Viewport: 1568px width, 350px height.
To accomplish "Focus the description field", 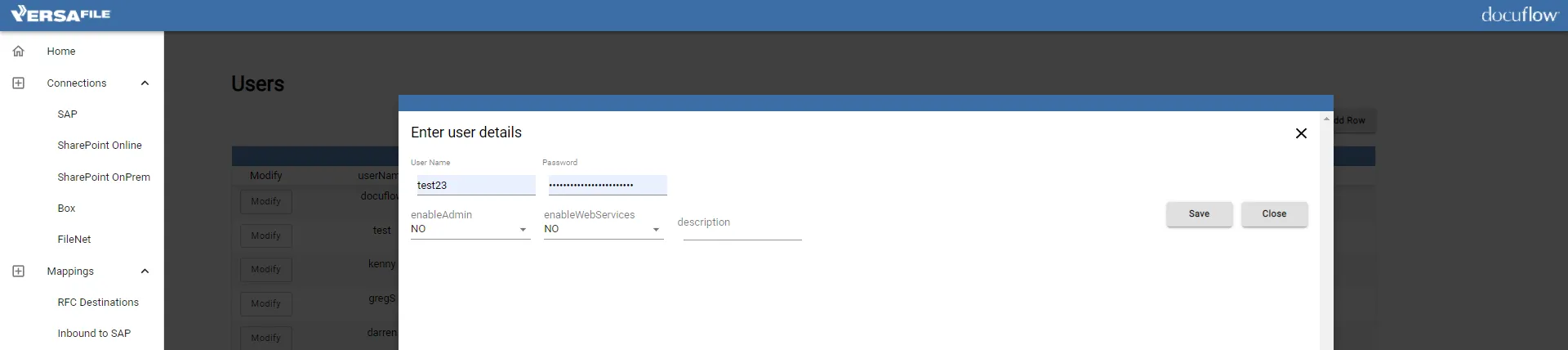I will click(742, 228).
